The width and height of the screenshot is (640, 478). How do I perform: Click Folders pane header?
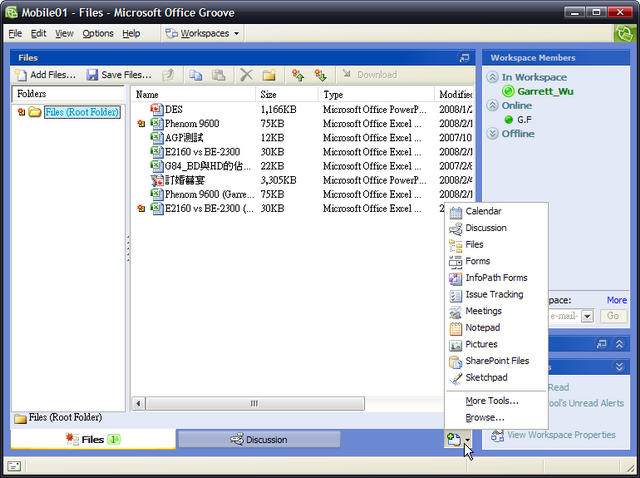tap(68, 94)
